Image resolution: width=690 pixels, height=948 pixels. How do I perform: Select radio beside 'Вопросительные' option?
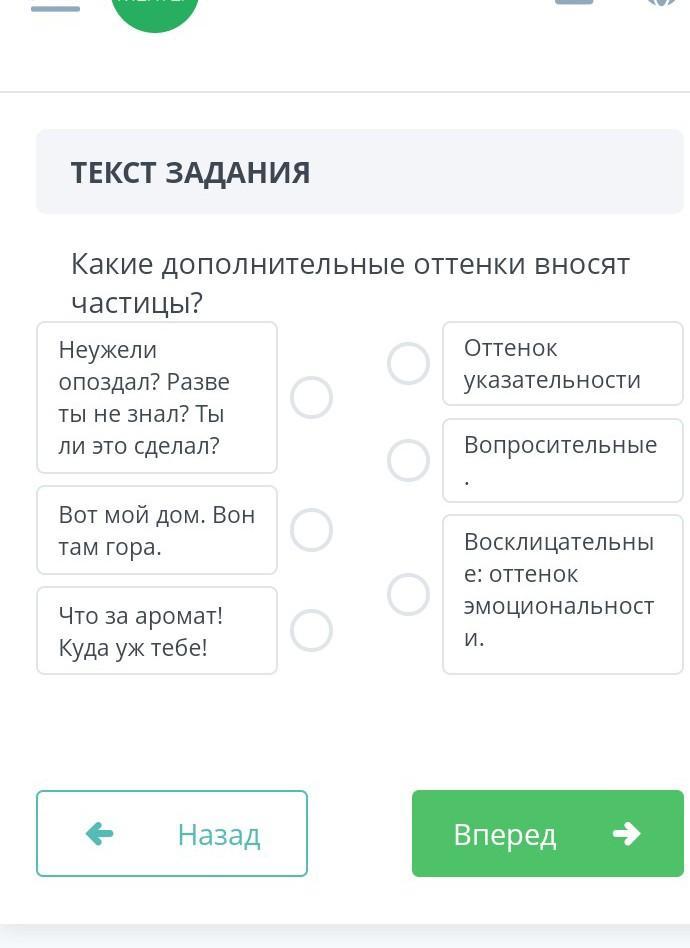click(x=408, y=461)
